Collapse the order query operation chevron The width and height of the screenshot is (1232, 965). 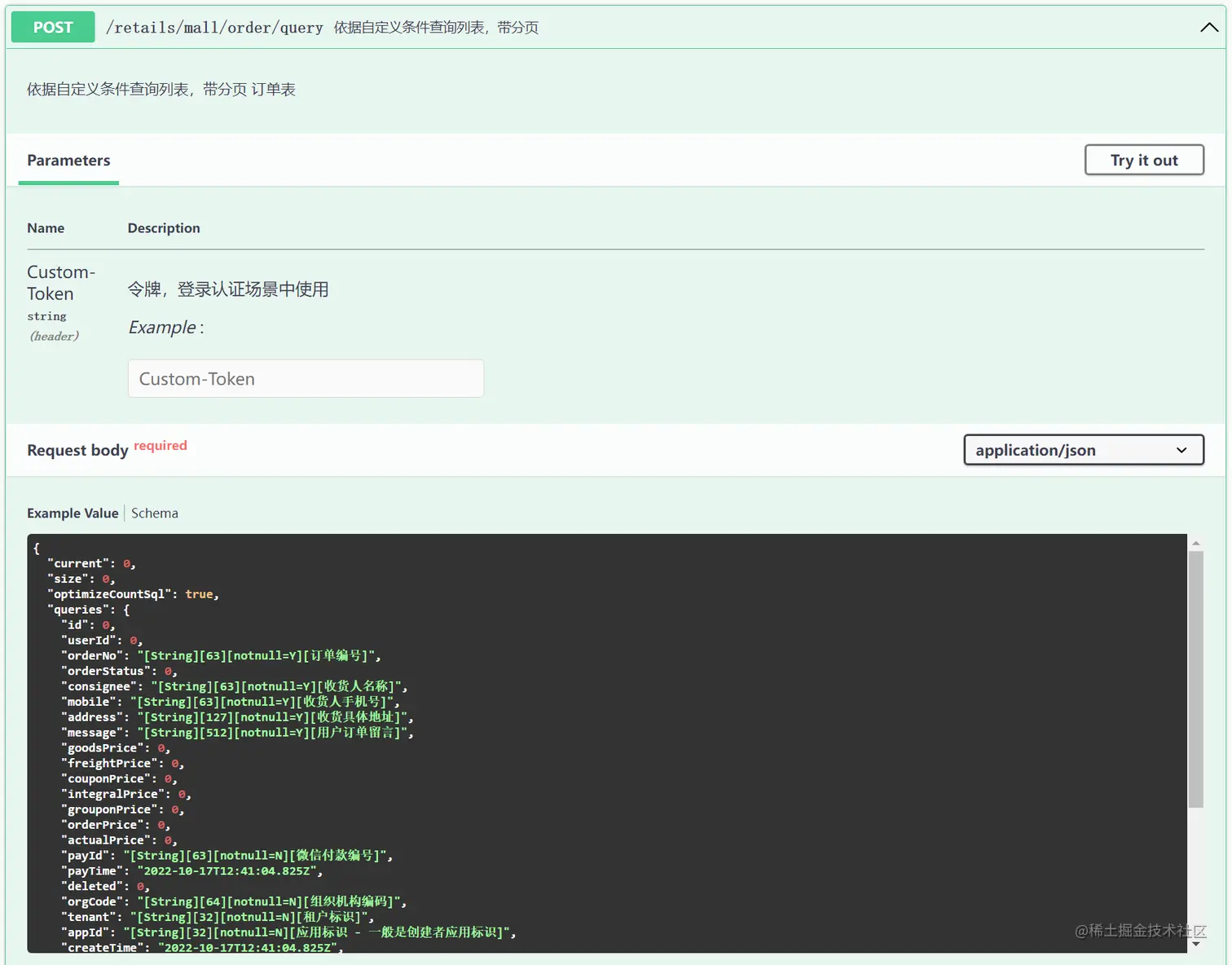click(1209, 27)
